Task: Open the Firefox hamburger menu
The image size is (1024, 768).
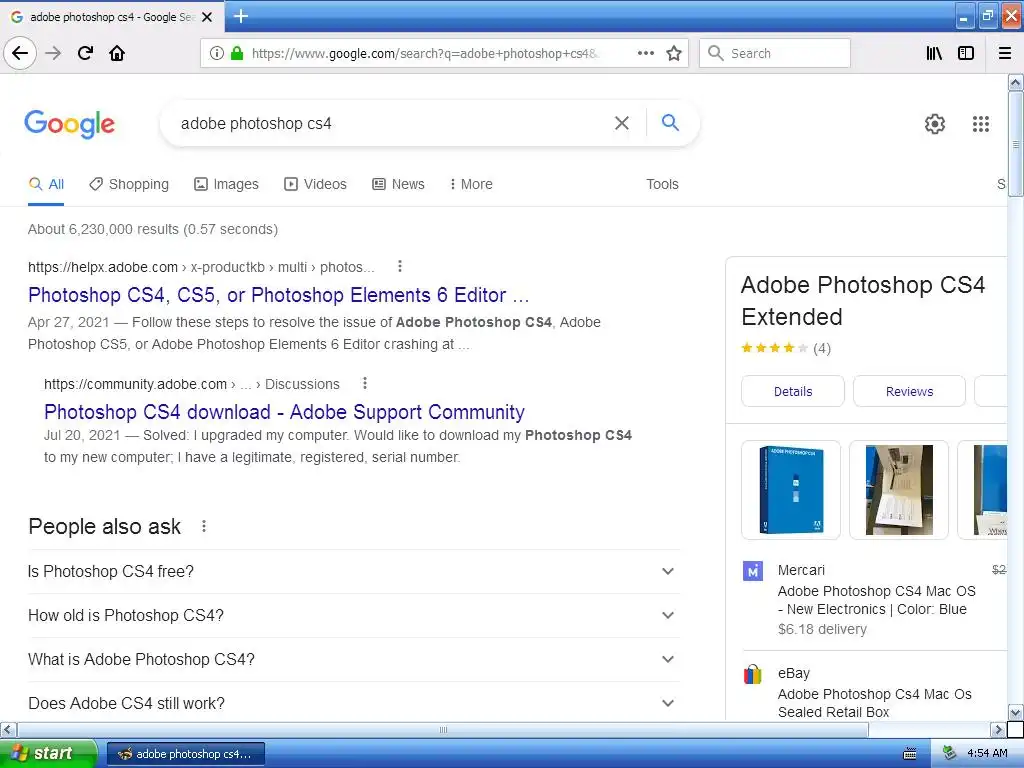Action: pos(1005,53)
